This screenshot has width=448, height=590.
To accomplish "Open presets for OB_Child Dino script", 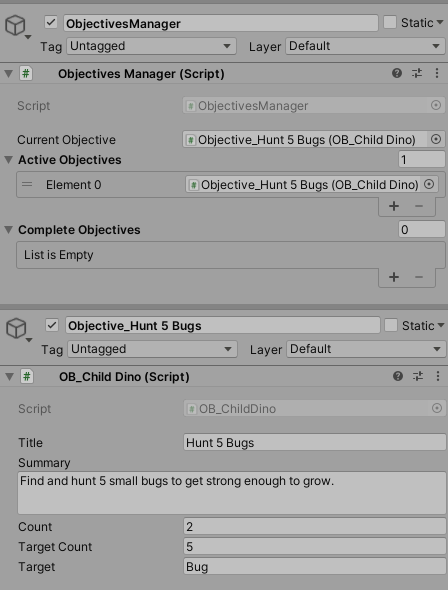I will coord(418,376).
